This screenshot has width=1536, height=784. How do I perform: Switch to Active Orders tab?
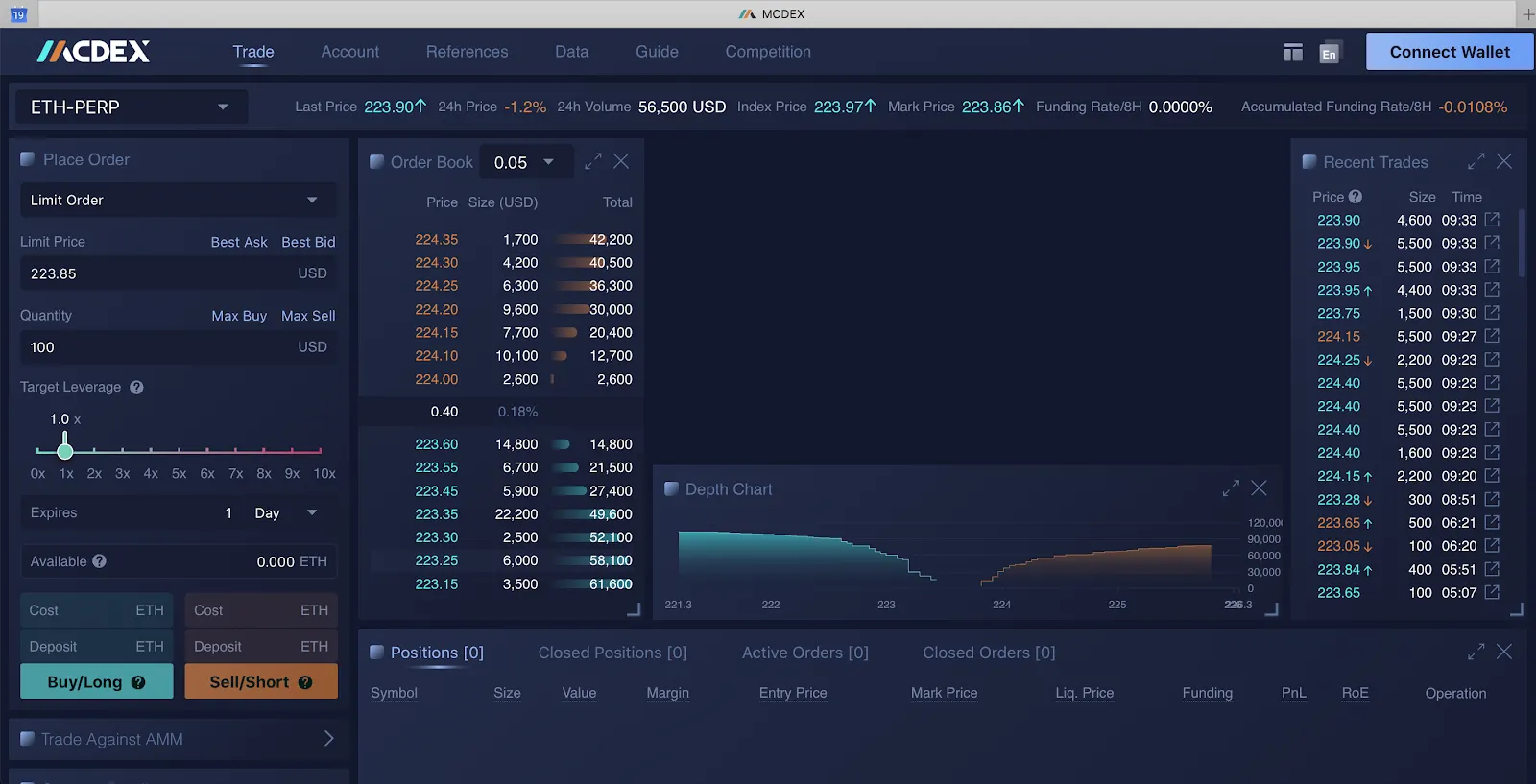pyautogui.click(x=804, y=653)
